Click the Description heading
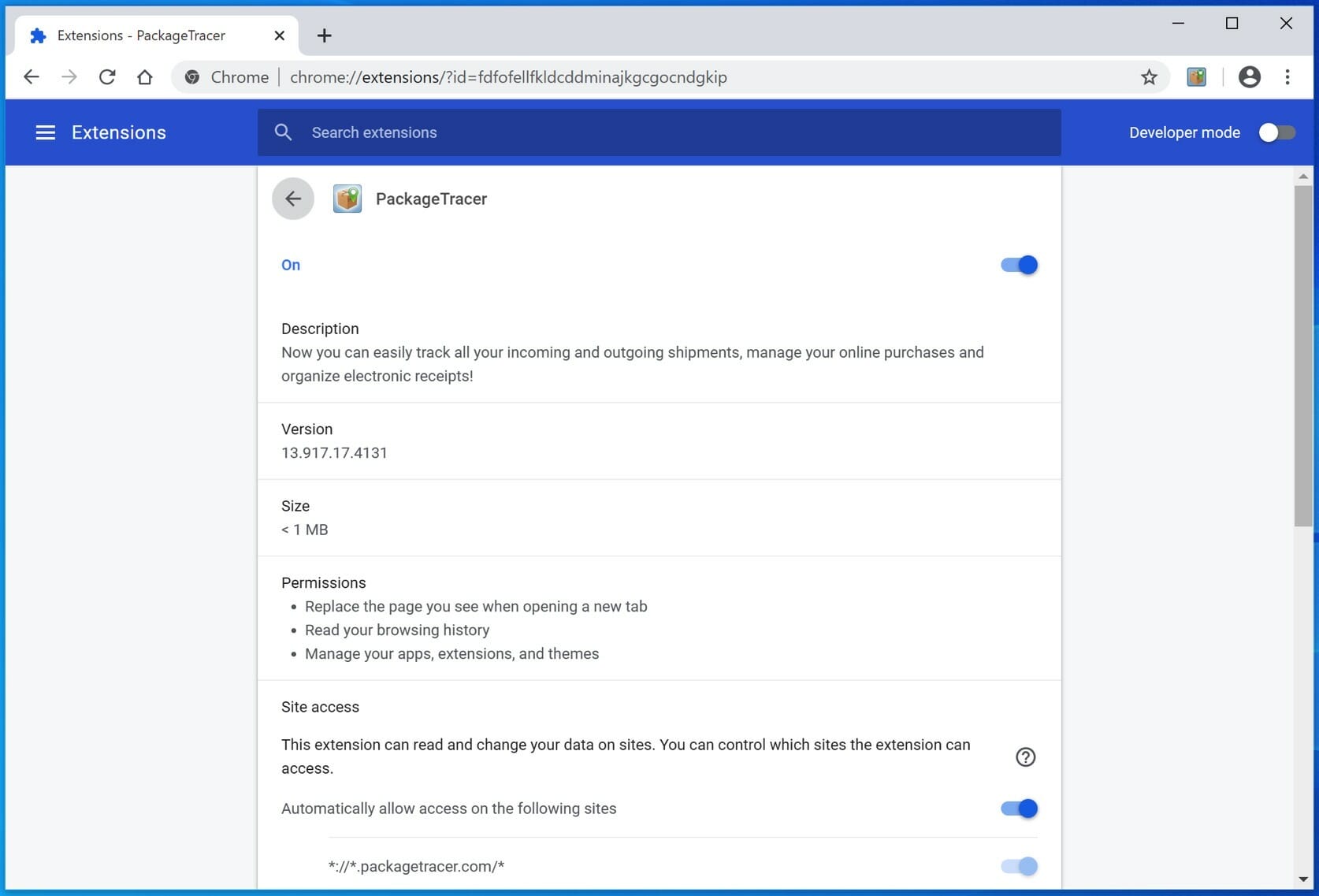Screen dimensions: 1319x896 point(320,329)
